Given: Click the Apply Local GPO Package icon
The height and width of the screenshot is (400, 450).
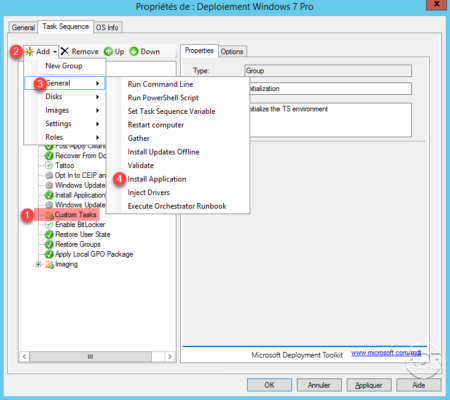Looking at the screenshot, I should click(x=49, y=254).
